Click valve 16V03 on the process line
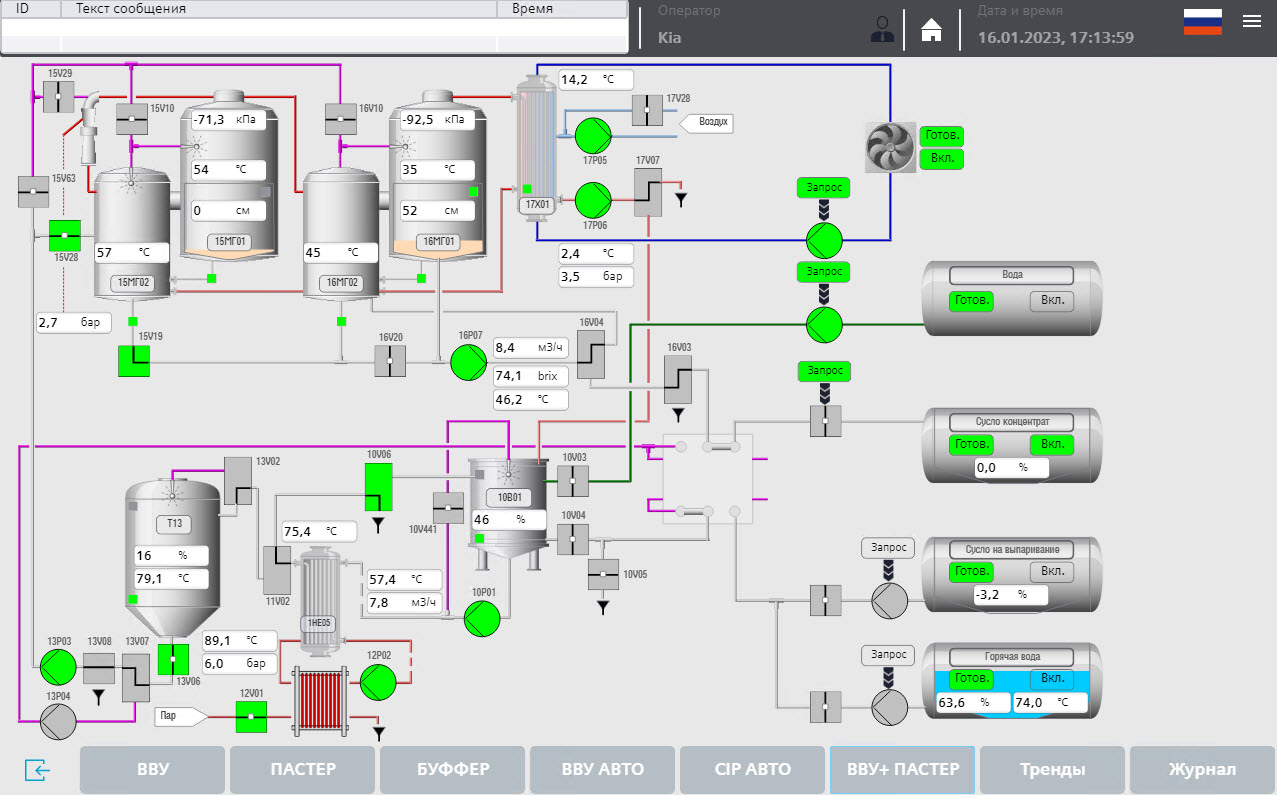Image resolution: width=1277 pixels, height=795 pixels. pyautogui.click(x=677, y=378)
